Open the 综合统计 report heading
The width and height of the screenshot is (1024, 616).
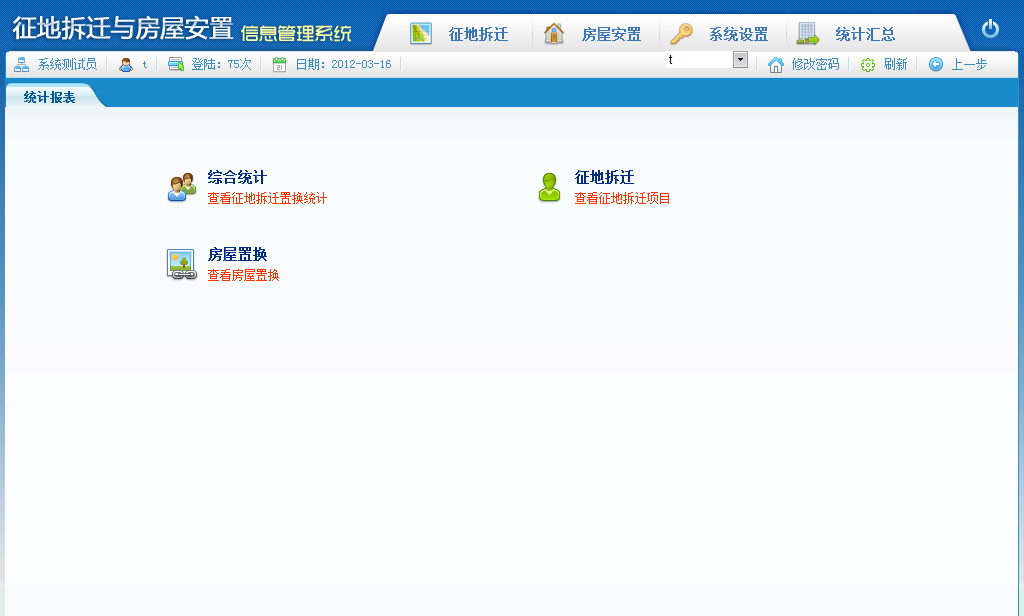237,177
